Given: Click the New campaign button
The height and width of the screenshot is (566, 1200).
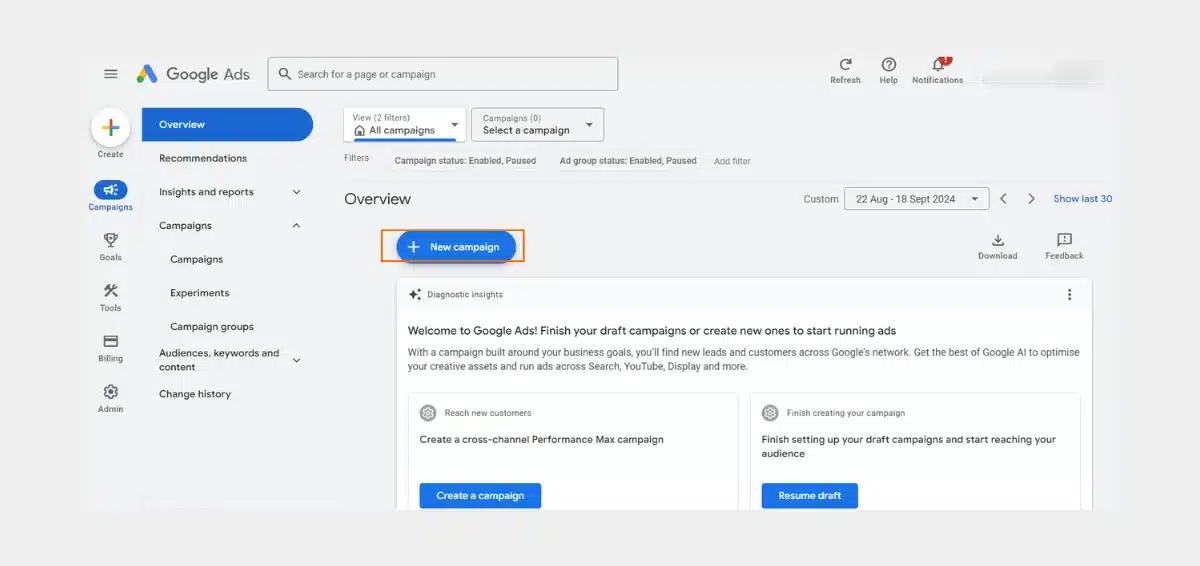Looking at the screenshot, I should (456, 247).
